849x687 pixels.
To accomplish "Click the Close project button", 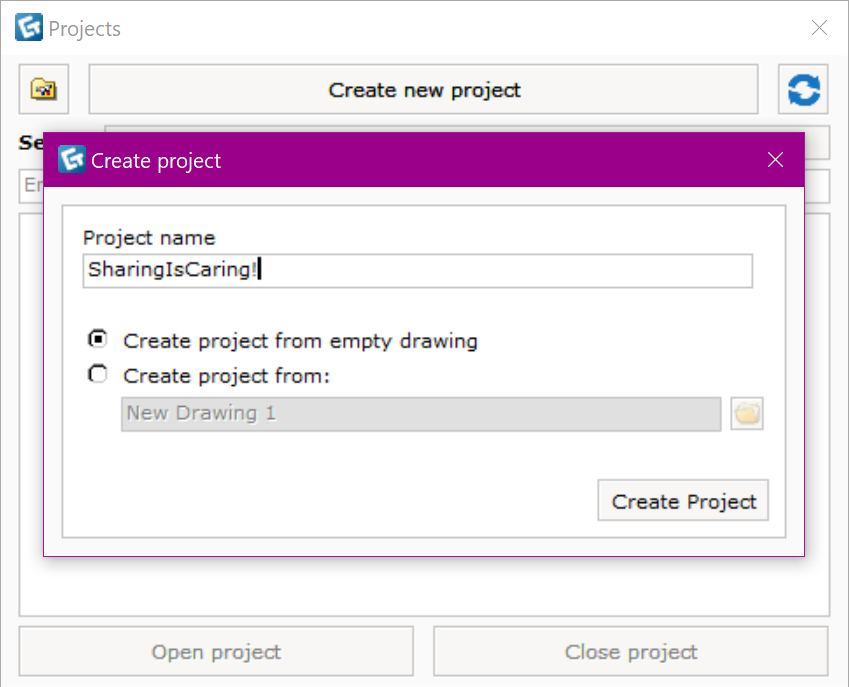I will tap(631, 651).
